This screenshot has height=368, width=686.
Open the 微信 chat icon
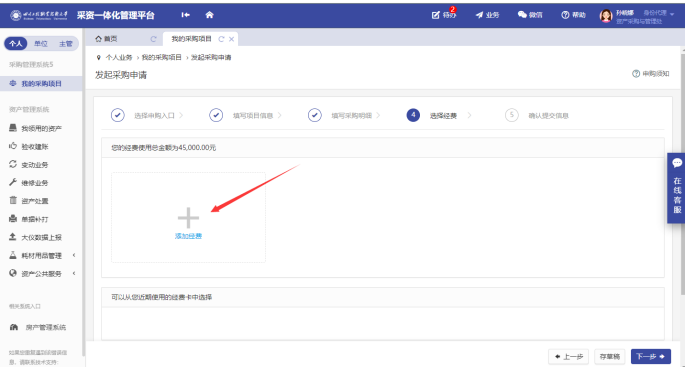click(x=522, y=15)
